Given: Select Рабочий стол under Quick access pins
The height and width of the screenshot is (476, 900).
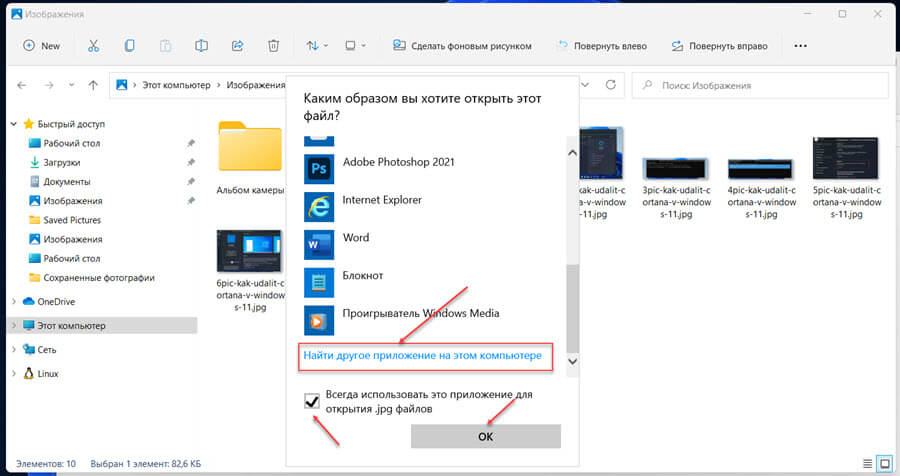Looking at the screenshot, I should coord(71,143).
